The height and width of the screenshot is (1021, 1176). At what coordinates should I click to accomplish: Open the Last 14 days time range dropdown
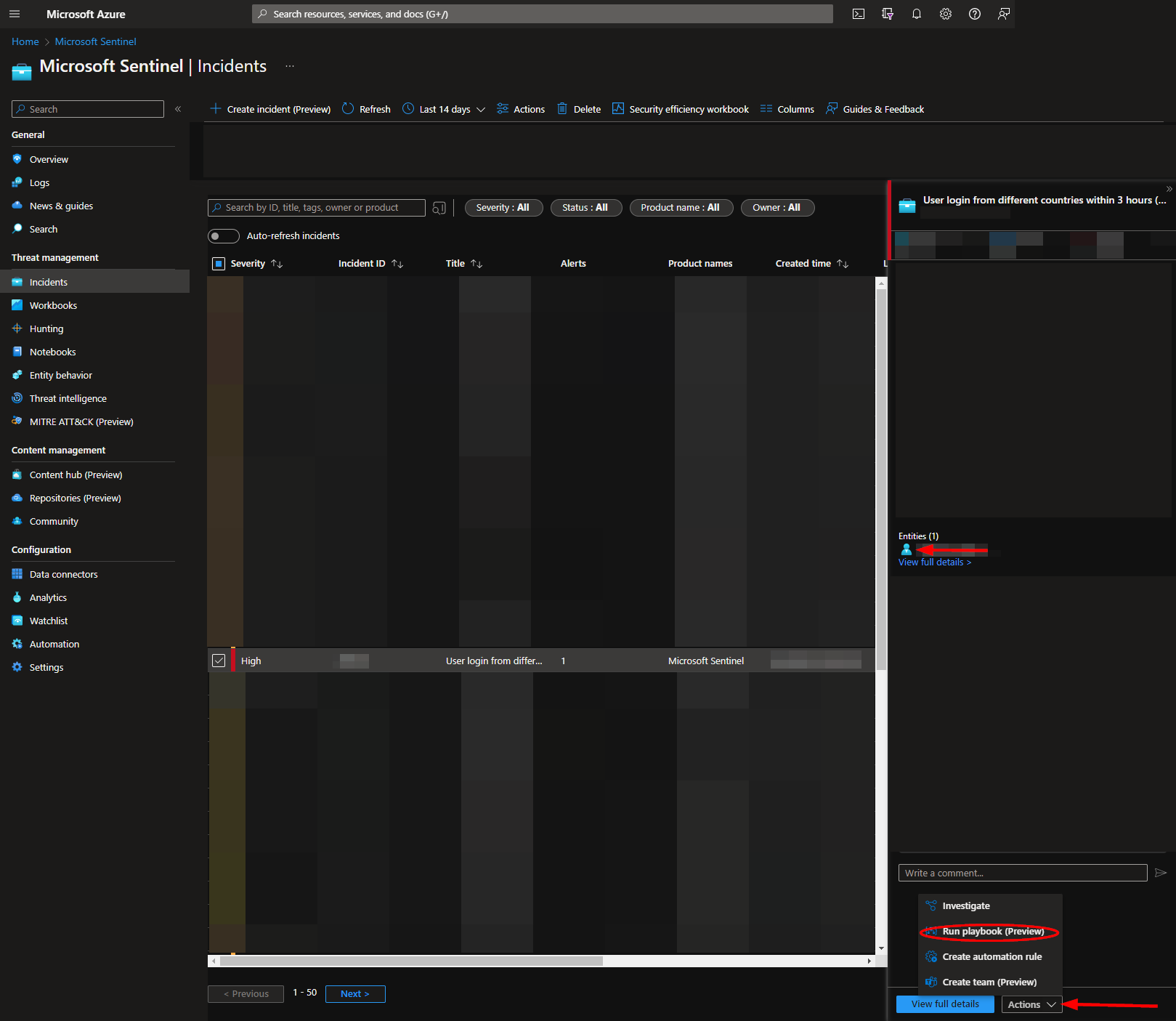(x=444, y=109)
